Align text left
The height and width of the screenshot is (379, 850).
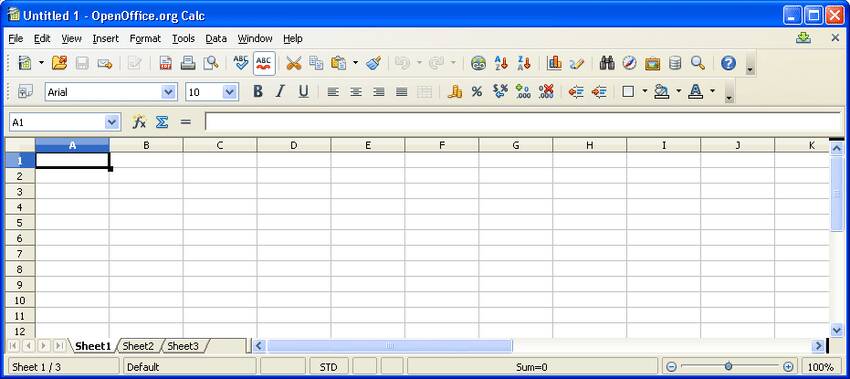click(333, 92)
